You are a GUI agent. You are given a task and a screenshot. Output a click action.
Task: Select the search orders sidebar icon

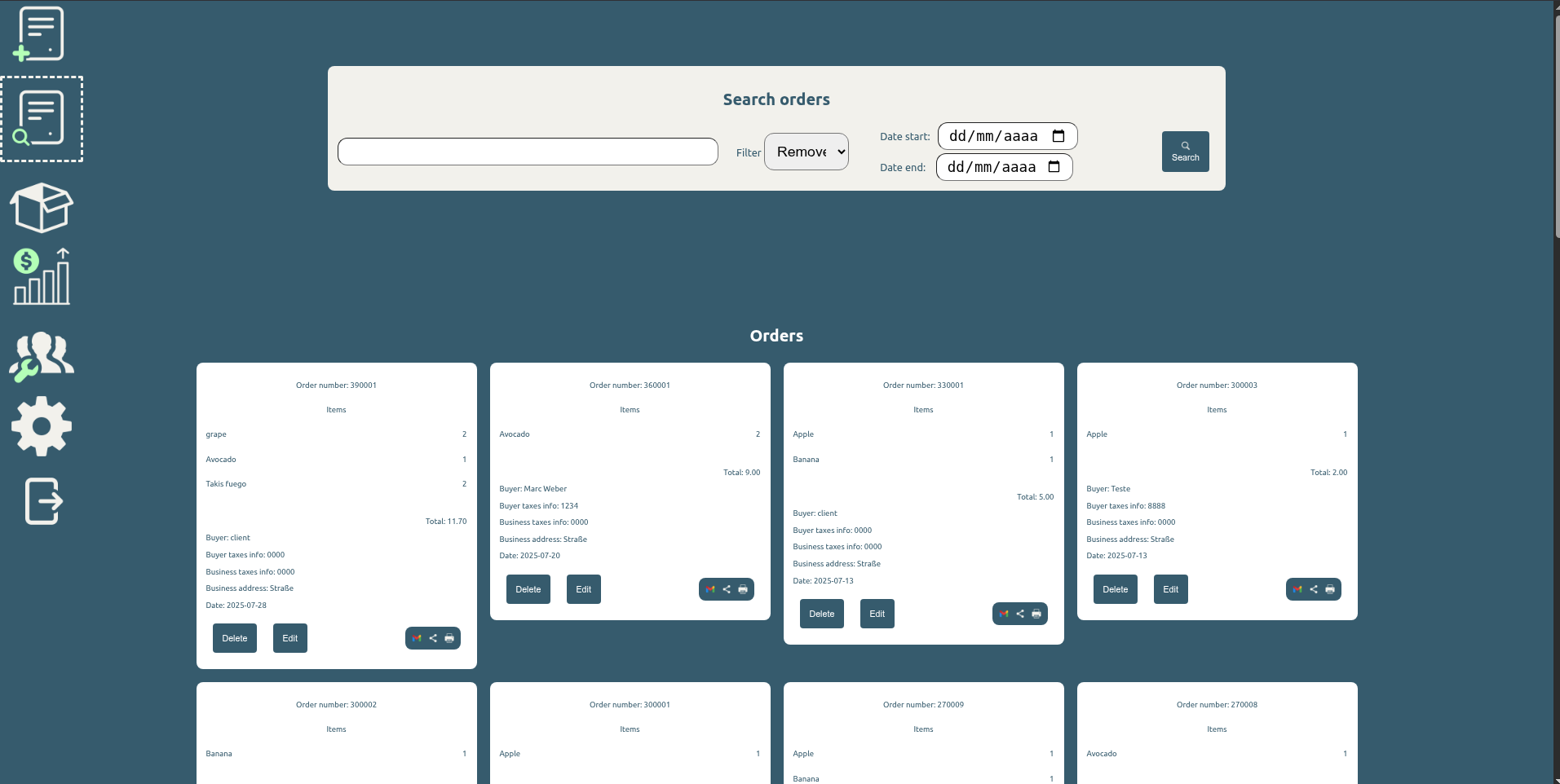click(x=40, y=118)
